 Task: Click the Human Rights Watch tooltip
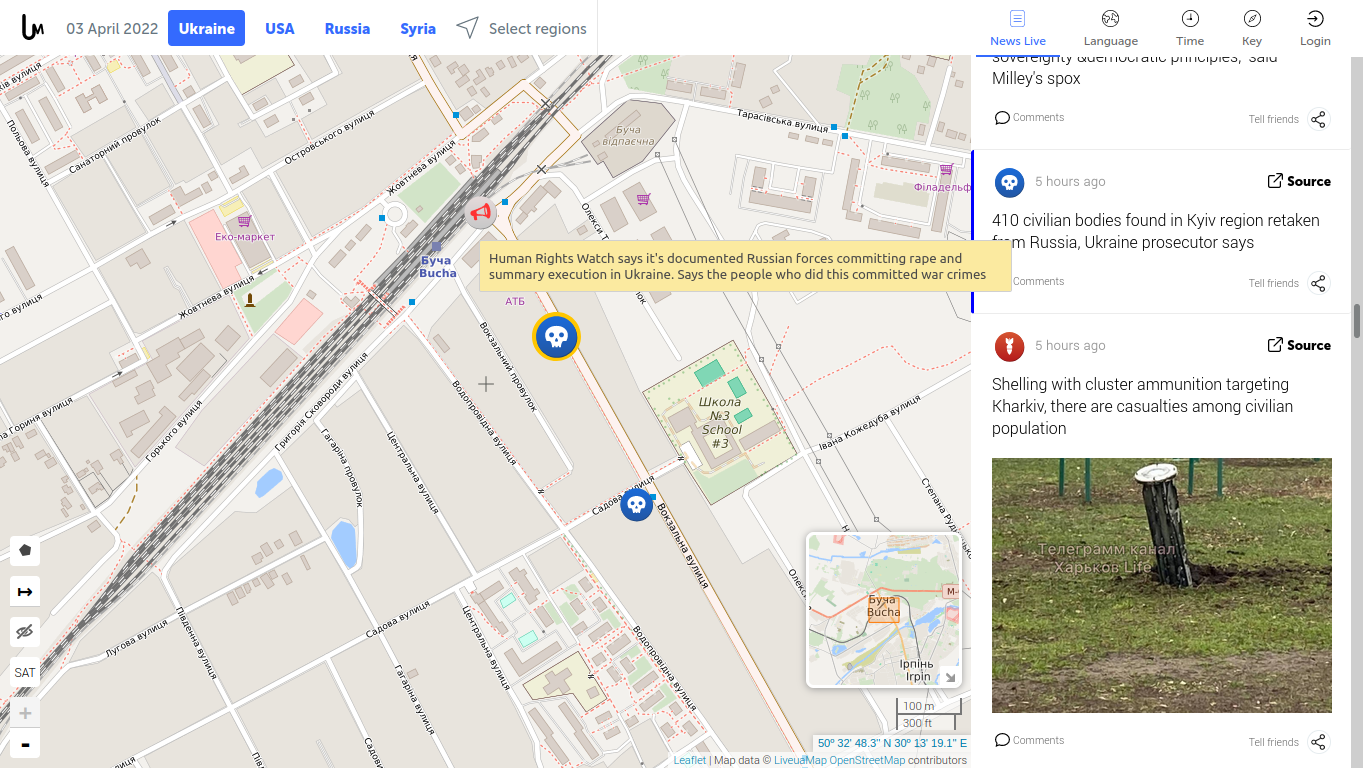coord(745,266)
